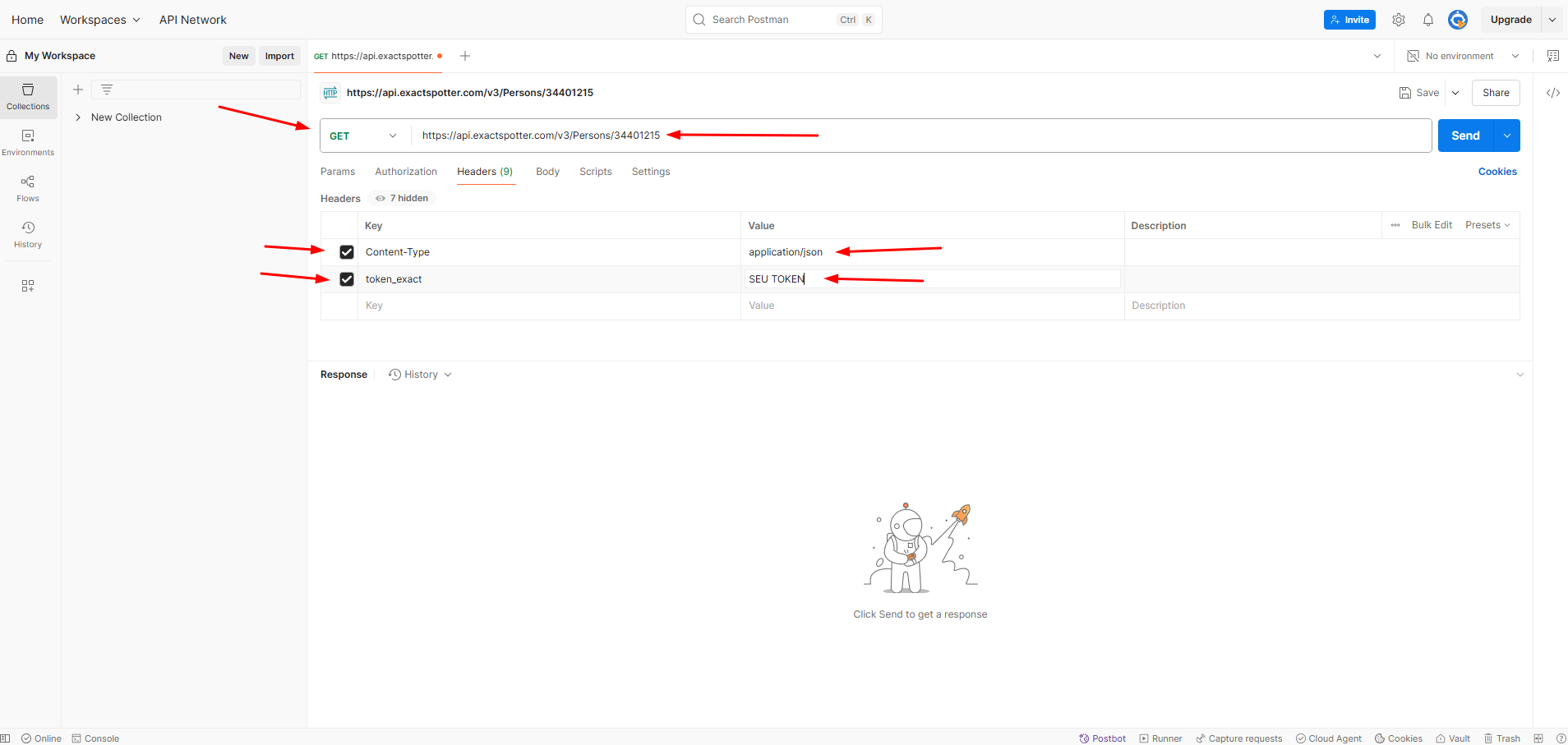This screenshot has width=1568, height=745.
Task: Uncheck the token_exact header checkbox
Action: point(347,279)
